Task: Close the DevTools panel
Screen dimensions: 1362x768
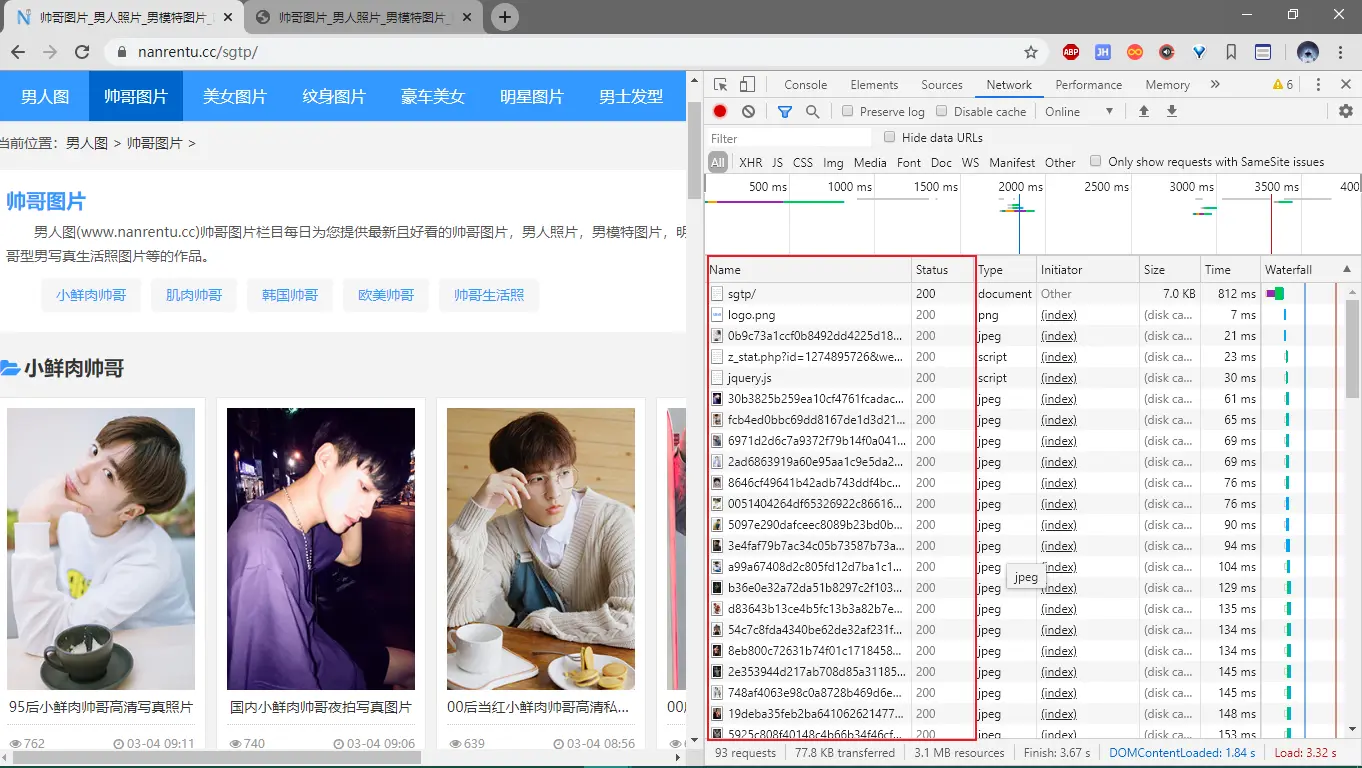Action: [x=1346, y=85]
